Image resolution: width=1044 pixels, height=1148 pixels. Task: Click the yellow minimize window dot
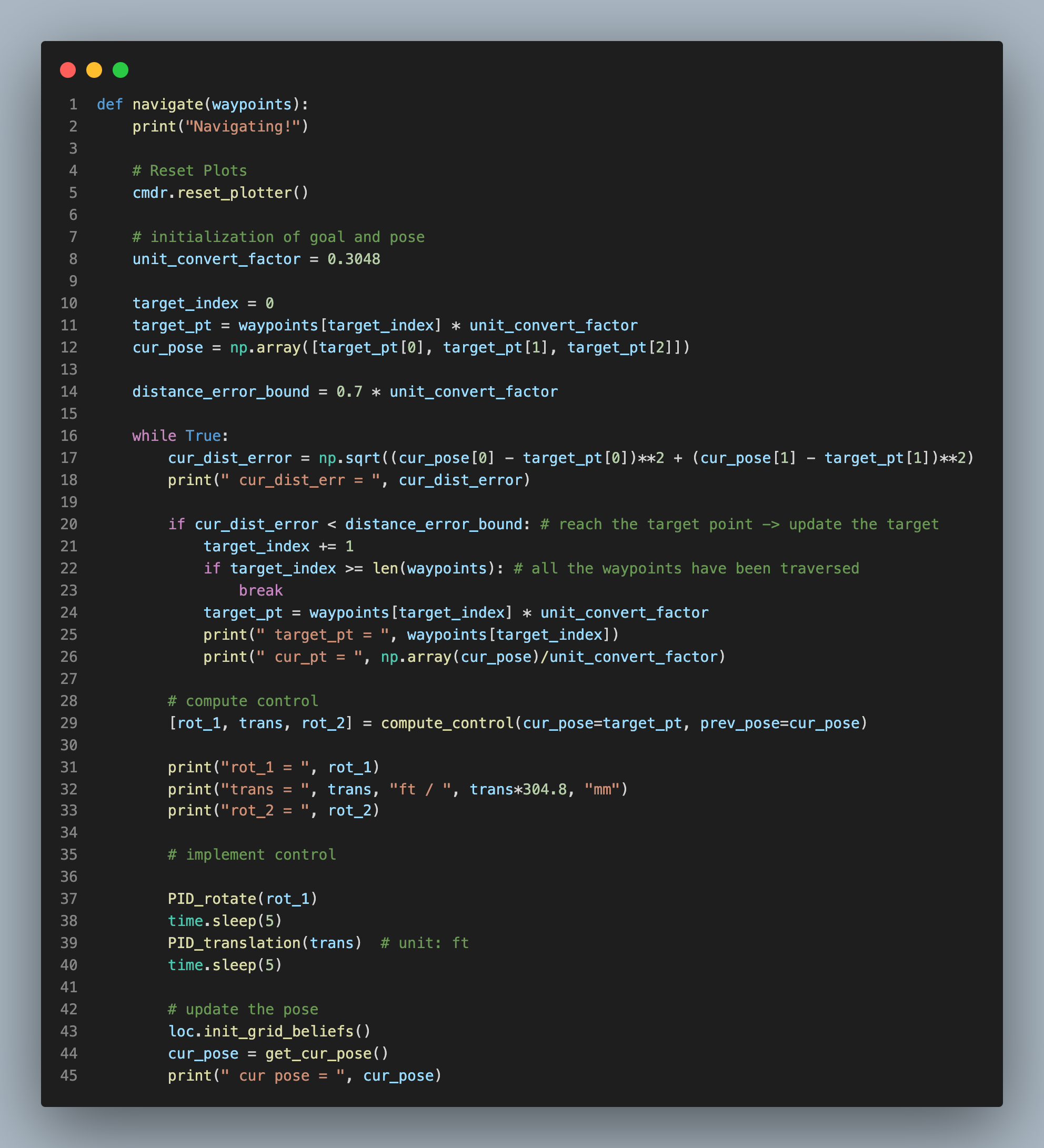tap(94, 70)
